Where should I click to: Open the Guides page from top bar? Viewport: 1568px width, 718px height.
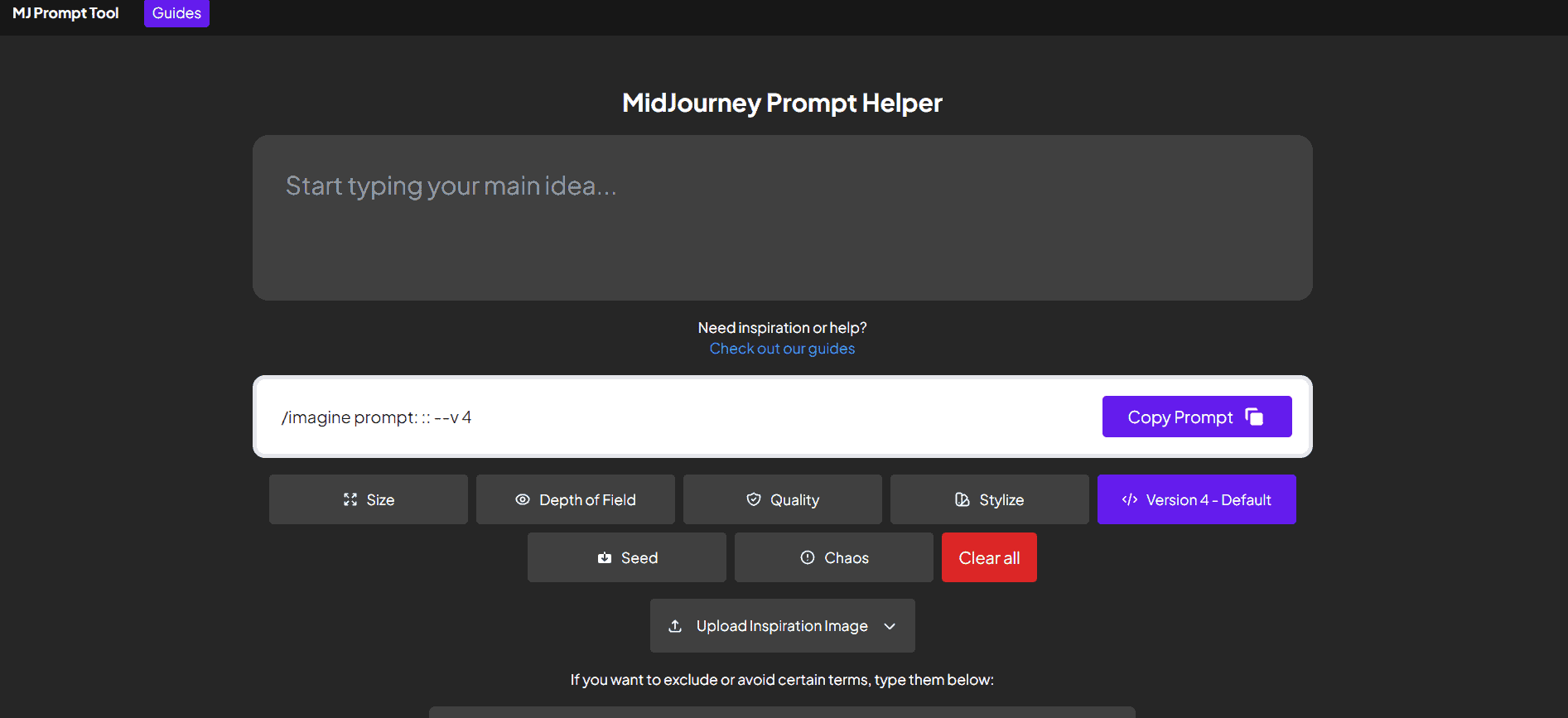[x=176, y=13]
